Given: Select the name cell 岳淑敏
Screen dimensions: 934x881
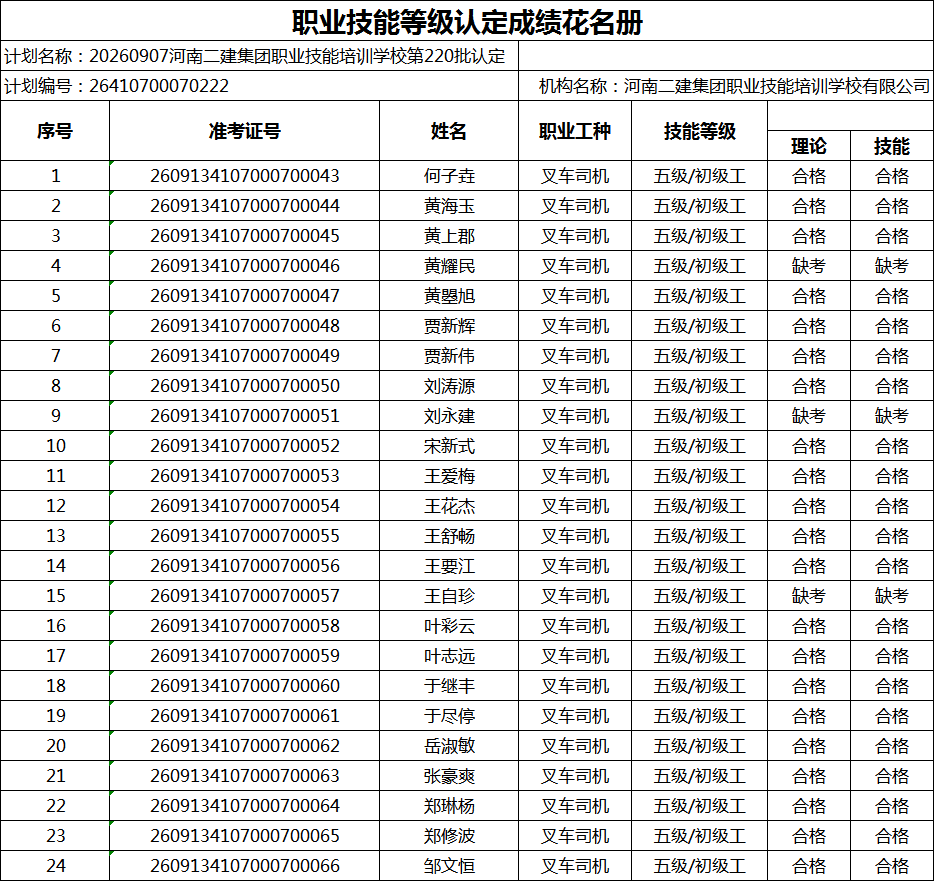Looking at the screenshot, I should click(449, 745).
